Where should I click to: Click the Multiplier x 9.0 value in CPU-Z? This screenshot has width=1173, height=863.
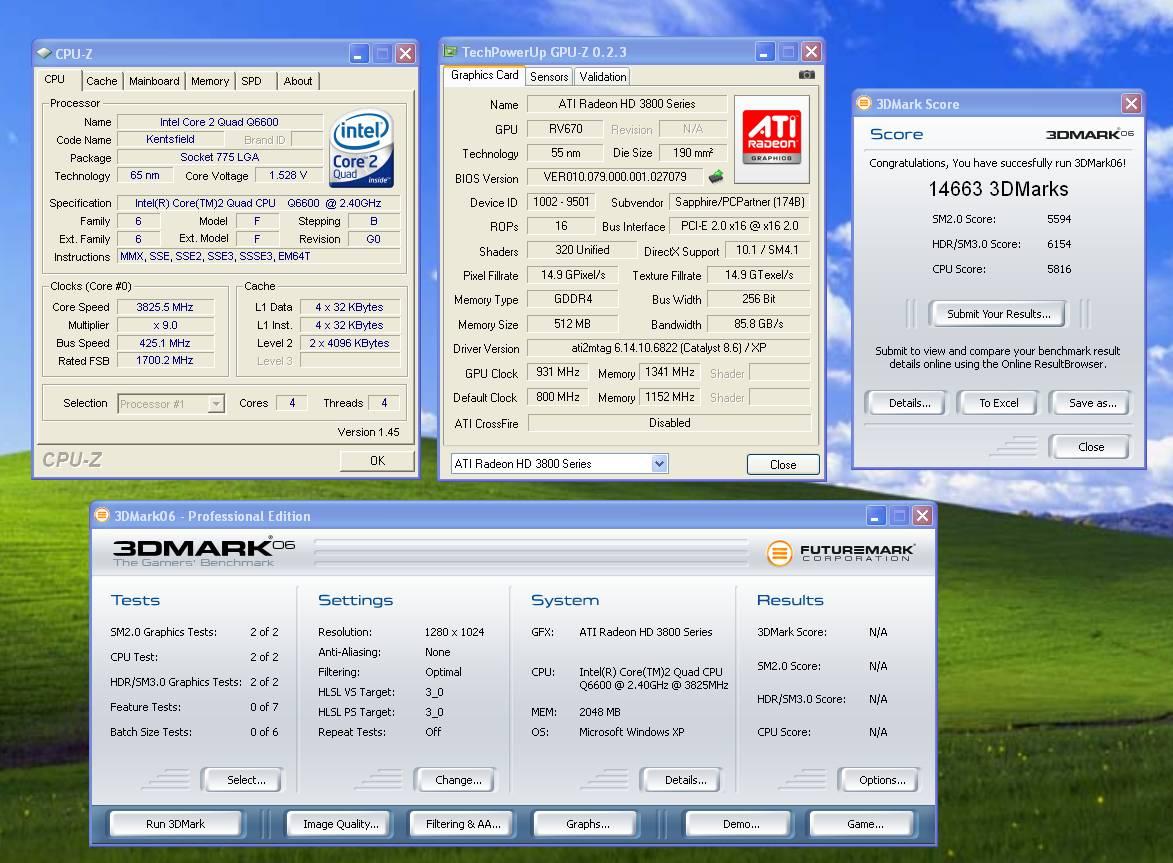click(165, 325)
